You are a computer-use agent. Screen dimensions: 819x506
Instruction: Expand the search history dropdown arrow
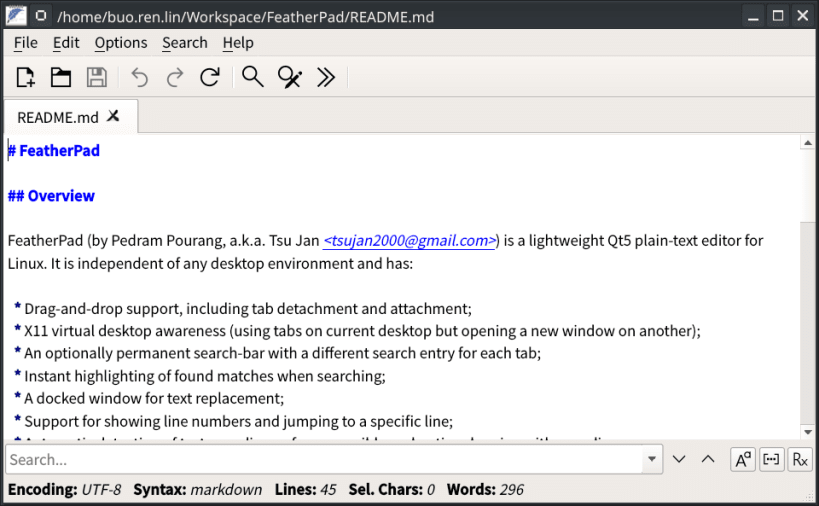(652, 460)
